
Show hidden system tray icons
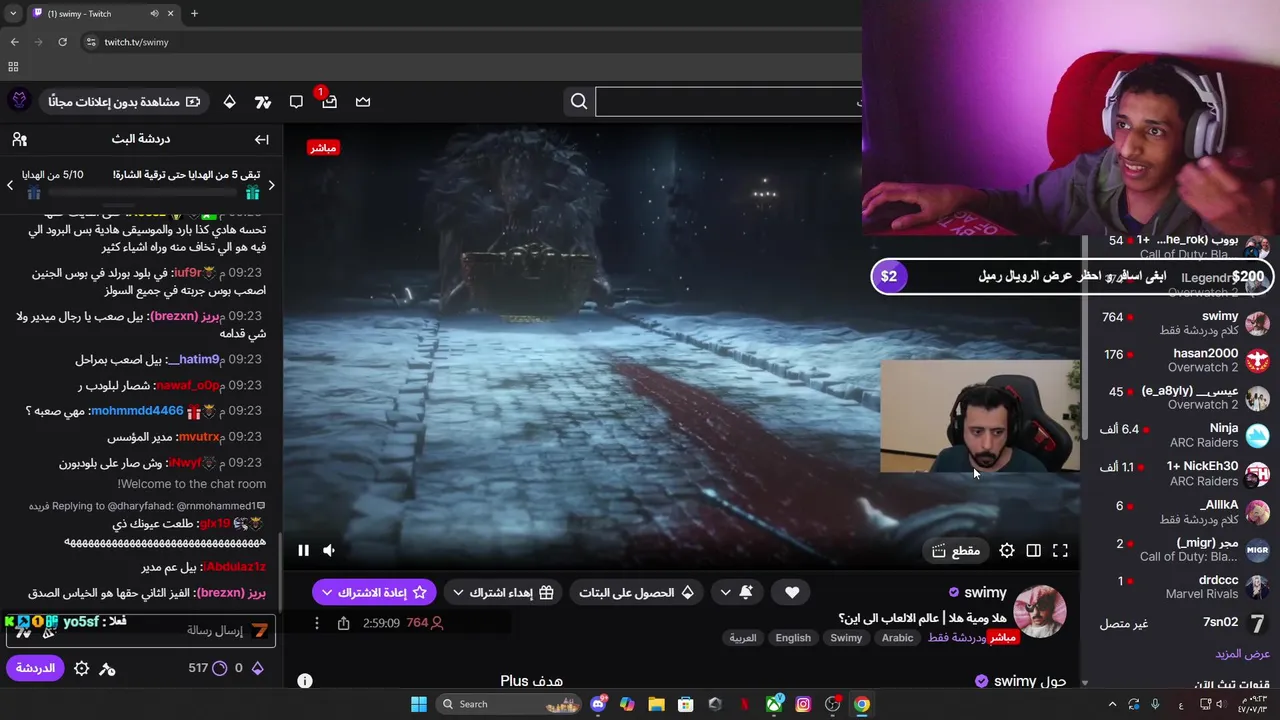point(1111,704)
